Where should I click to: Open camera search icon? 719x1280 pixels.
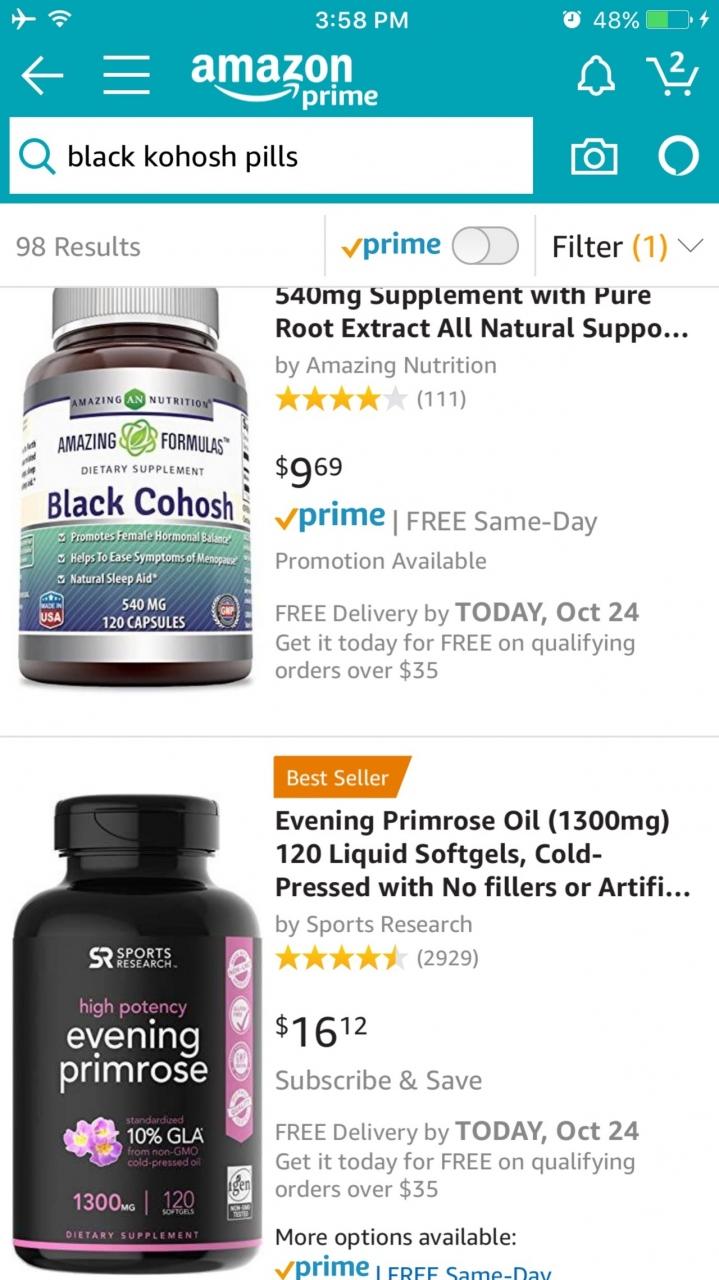pyautogui.click(x=593, y=156)
